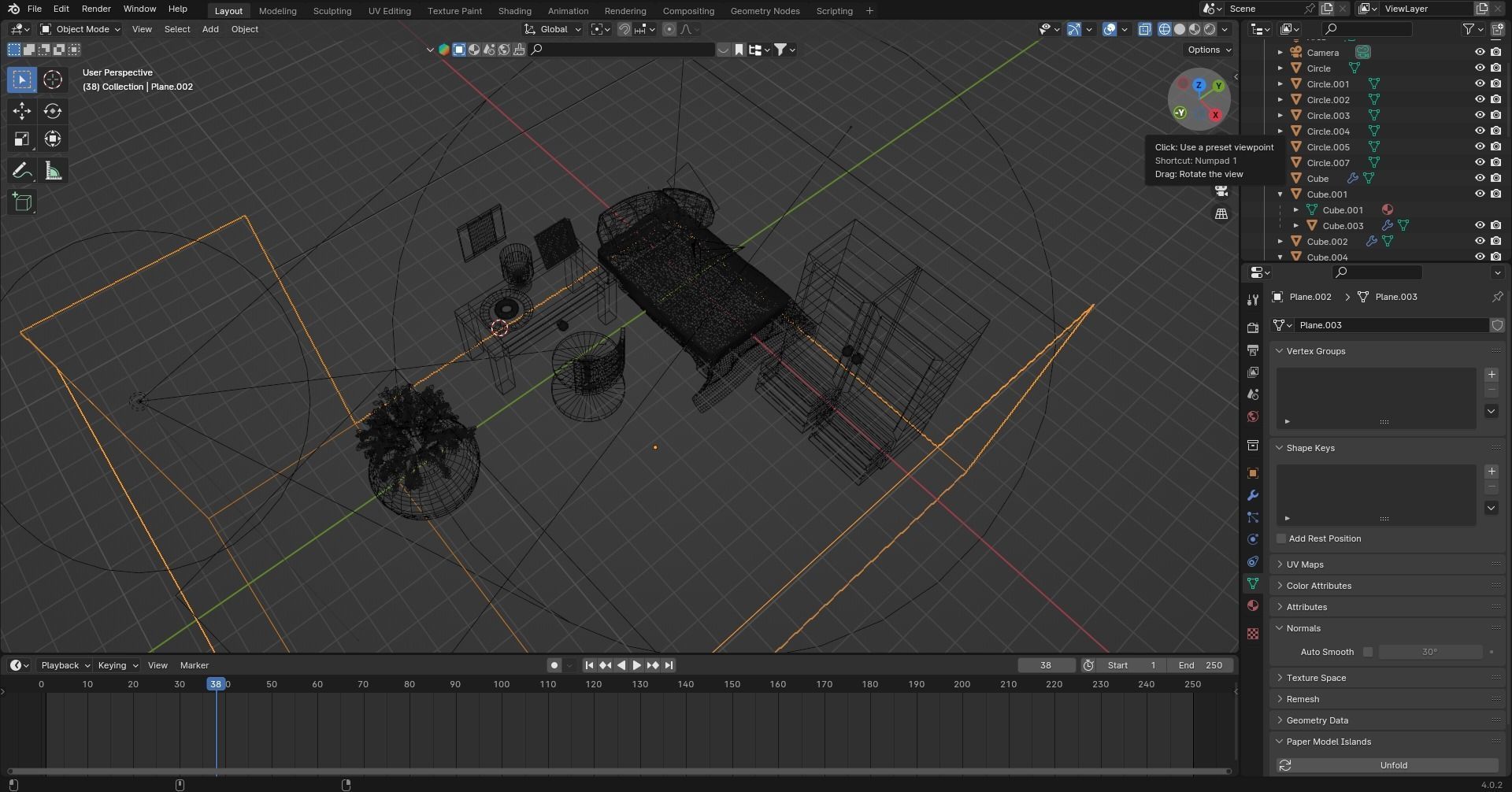The width and height of the screenshot is (1512, 792).
Task: Click the current frame 38 field
Action: 1046,665
